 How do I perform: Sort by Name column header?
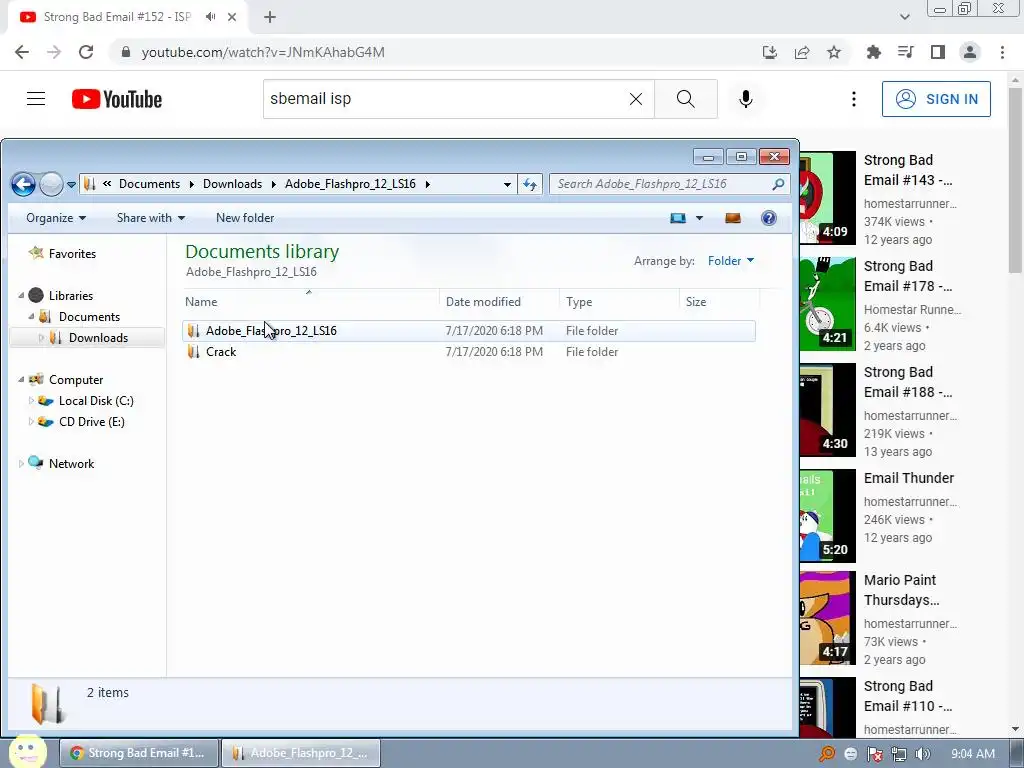click(x=311, y=302)
